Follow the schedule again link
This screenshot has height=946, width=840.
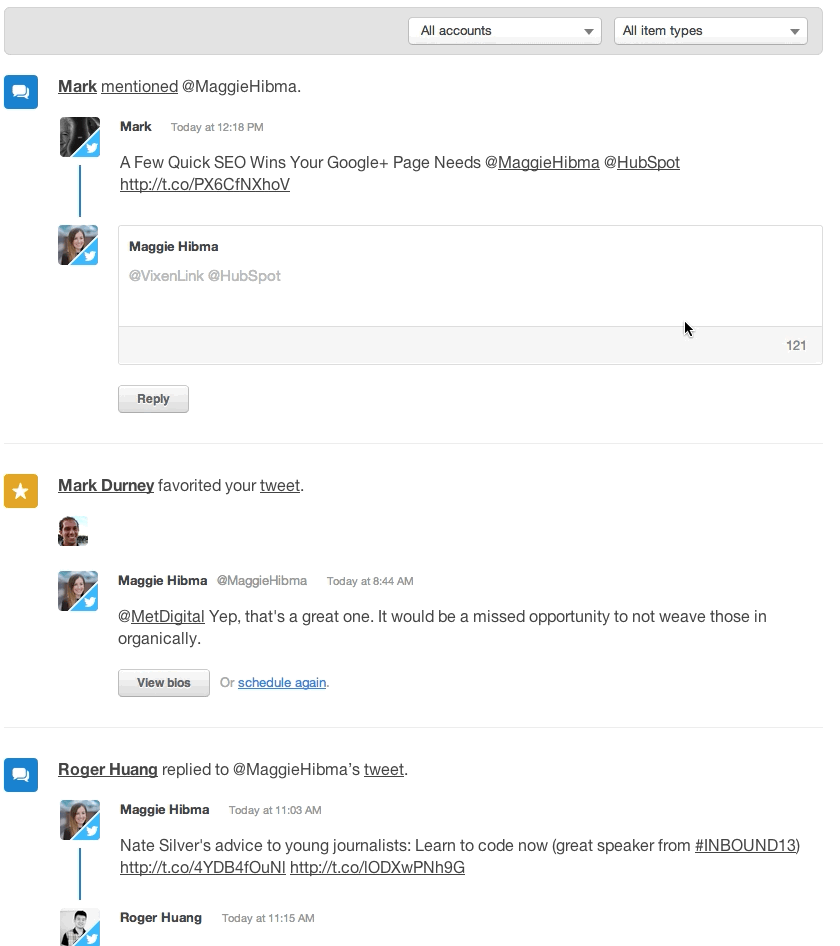tap(282, 683)
